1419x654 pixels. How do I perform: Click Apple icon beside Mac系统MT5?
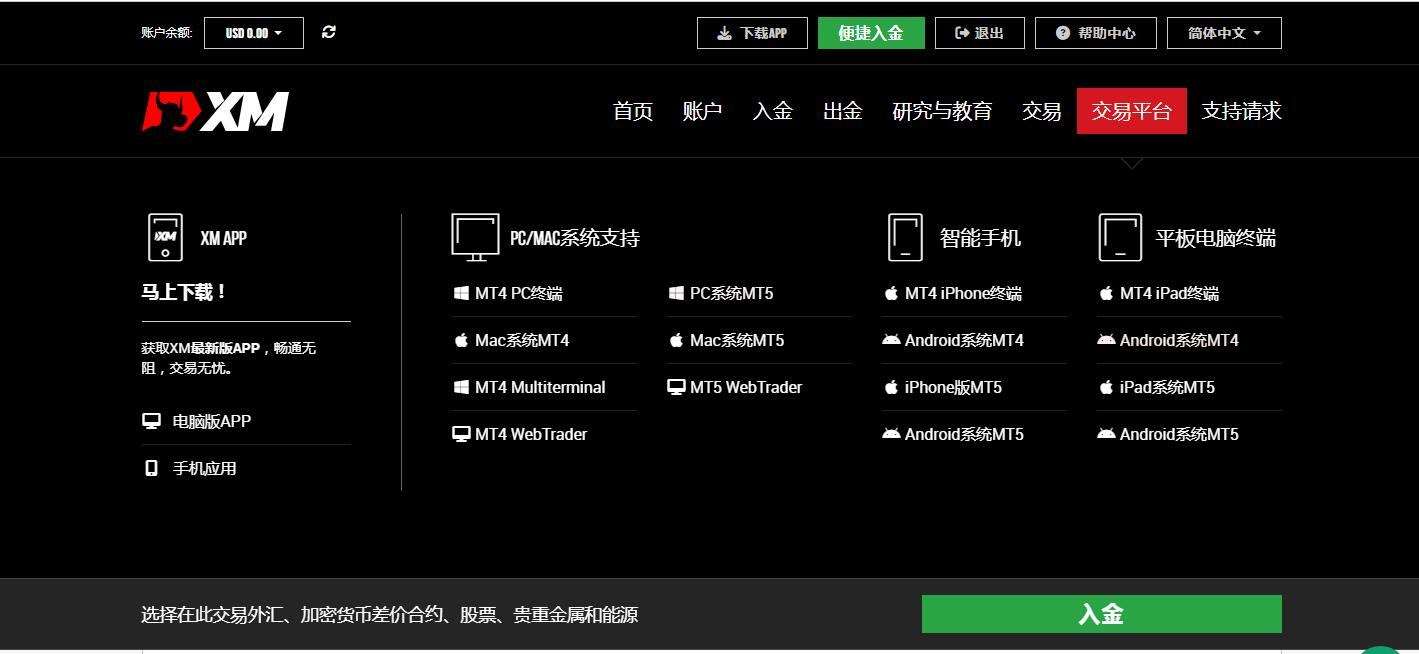pyautogui.click(x=676, y=340)
